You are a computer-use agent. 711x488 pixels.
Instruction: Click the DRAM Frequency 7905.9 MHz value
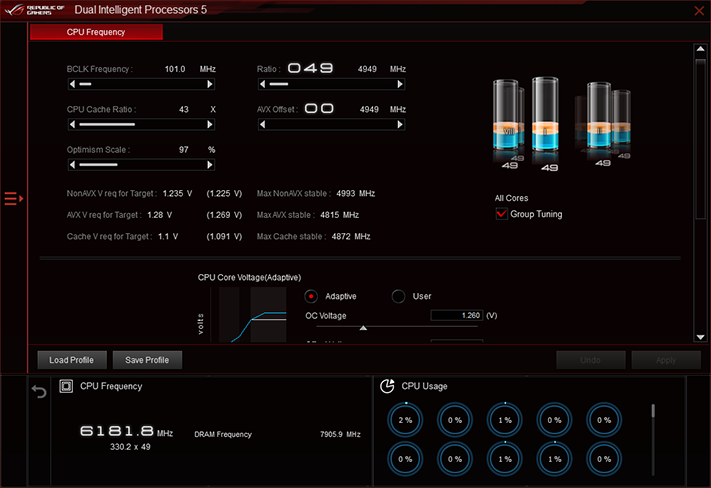click(340, 434)
